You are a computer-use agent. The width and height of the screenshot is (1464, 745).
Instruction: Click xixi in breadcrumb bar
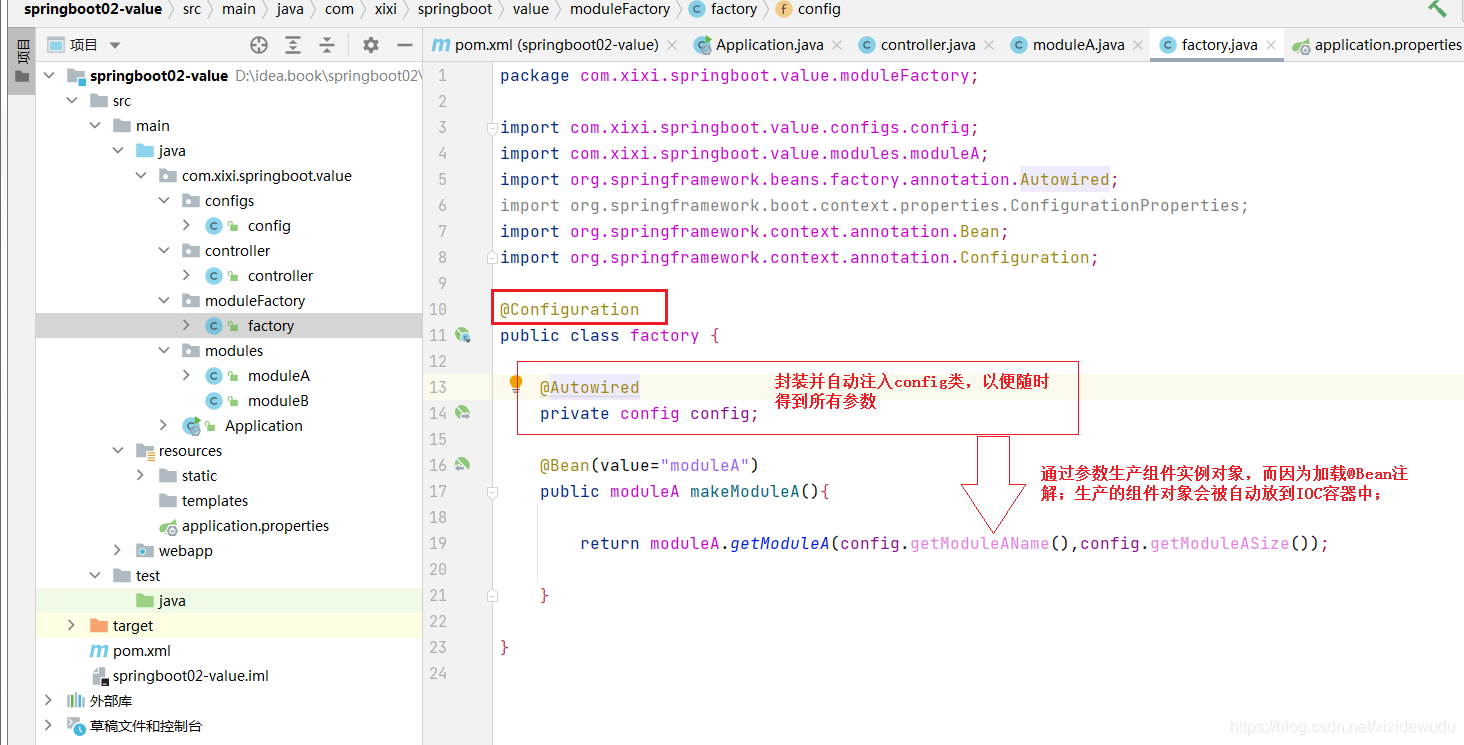coord(385,9)
